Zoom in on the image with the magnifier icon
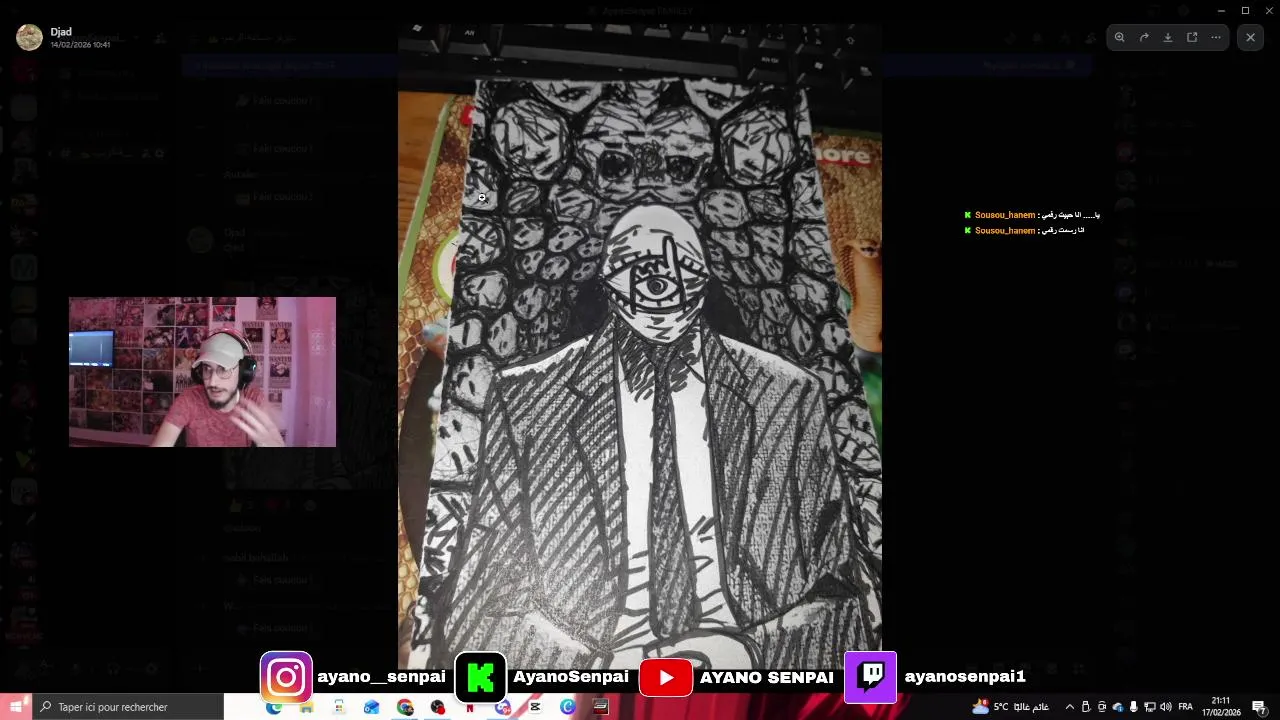Viewport: 1280px width, 720px height. pyautogui.click(x=1120, y=37)
